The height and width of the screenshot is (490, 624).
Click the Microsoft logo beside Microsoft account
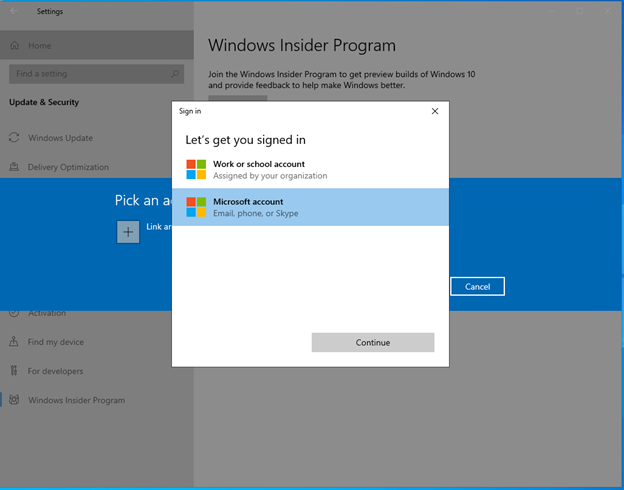point(196,207)
